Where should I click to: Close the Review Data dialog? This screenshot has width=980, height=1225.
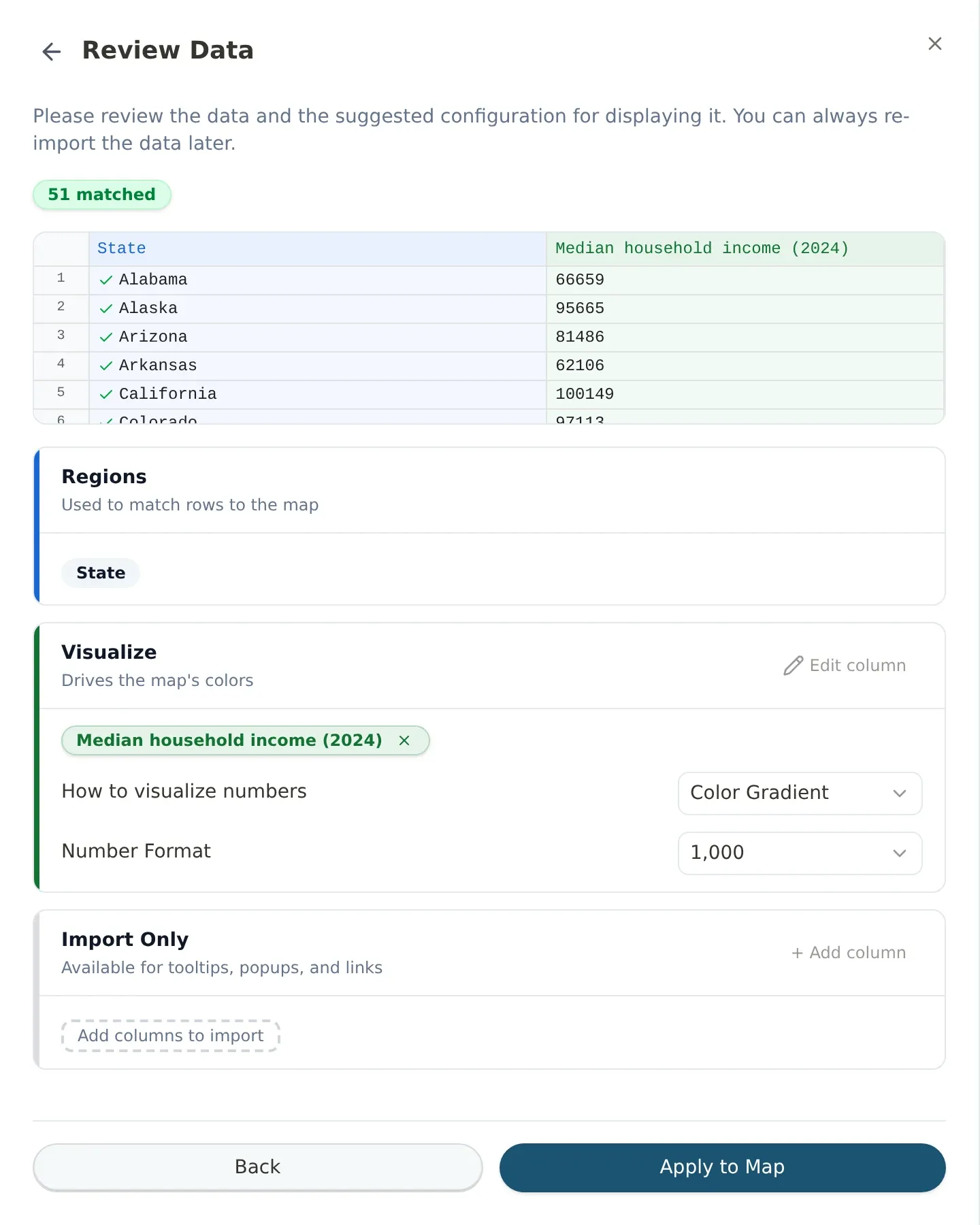[935, 44]
